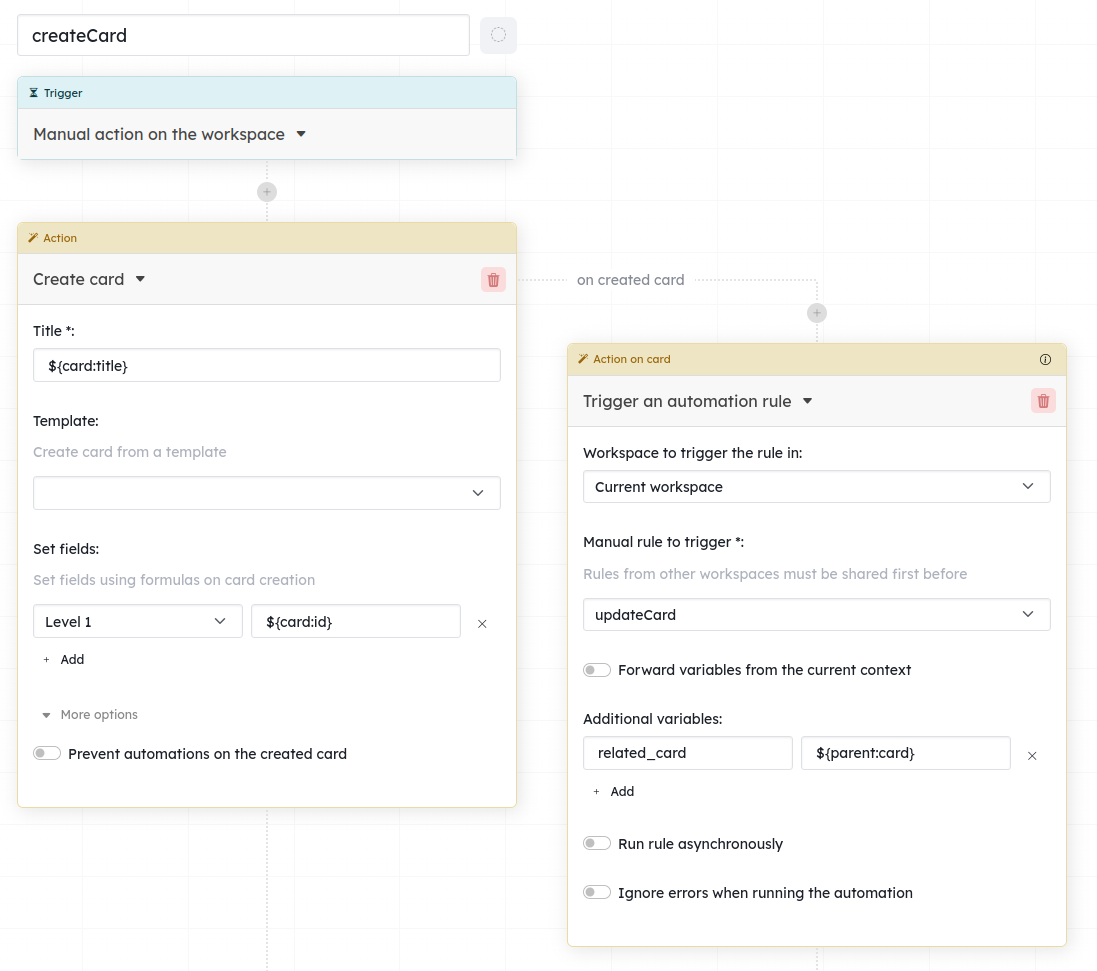Add another field under Set fields
Image resolution: width=1097 pixels, height=971 pixels.
(x=64, y=660)
